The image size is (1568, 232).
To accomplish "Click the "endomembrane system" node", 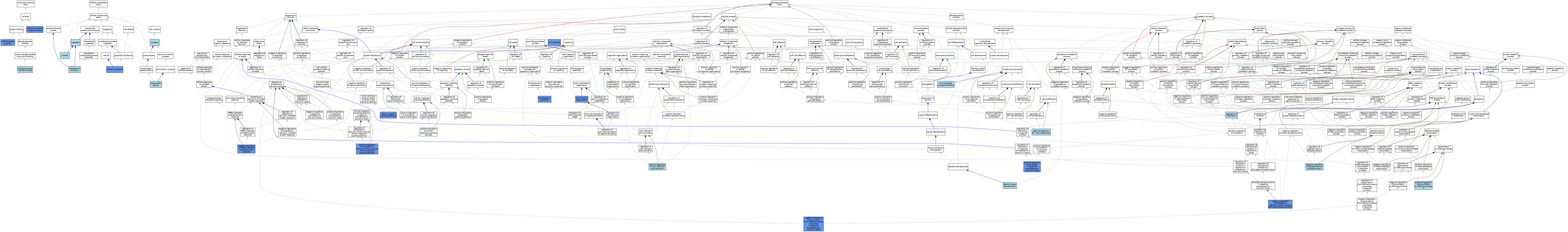I will (53, 29).
